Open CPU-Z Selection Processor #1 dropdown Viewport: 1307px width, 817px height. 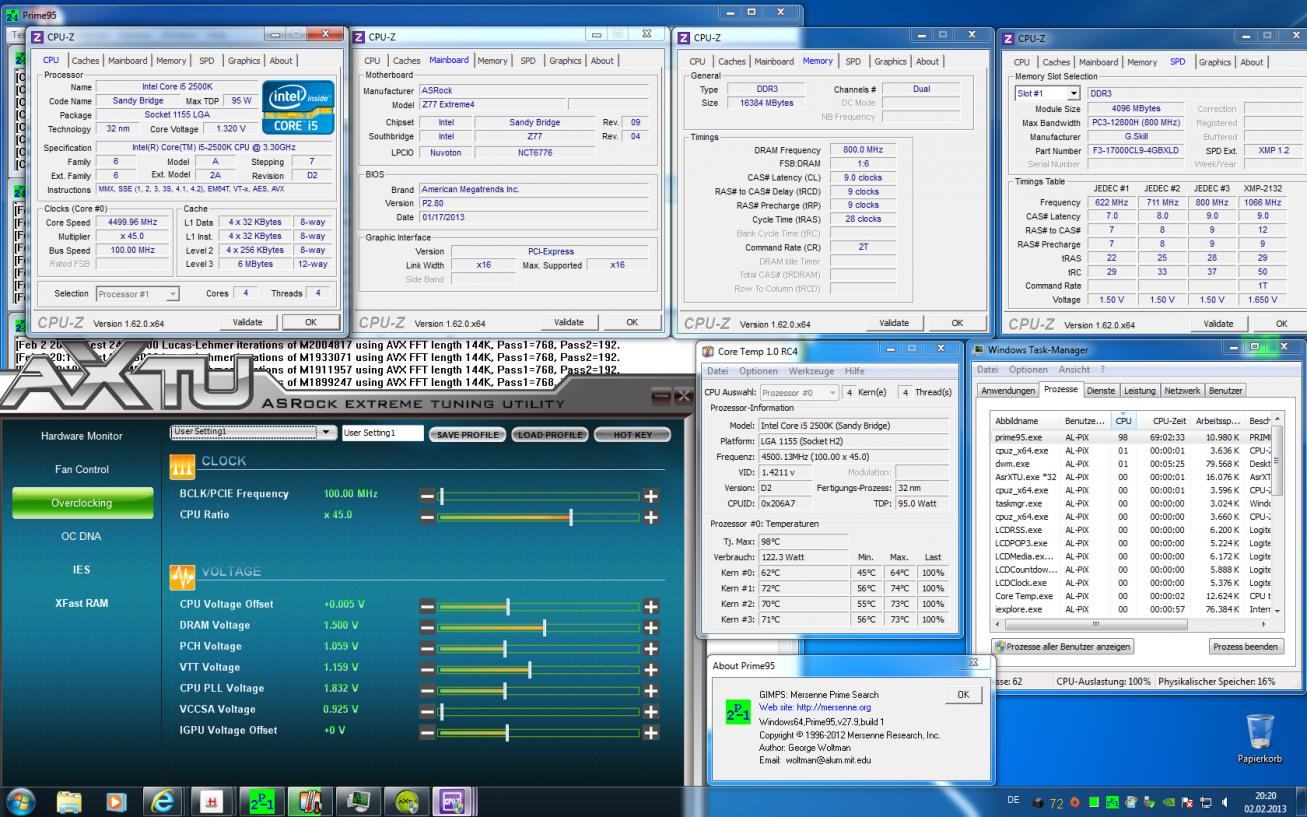coord(138,294)
